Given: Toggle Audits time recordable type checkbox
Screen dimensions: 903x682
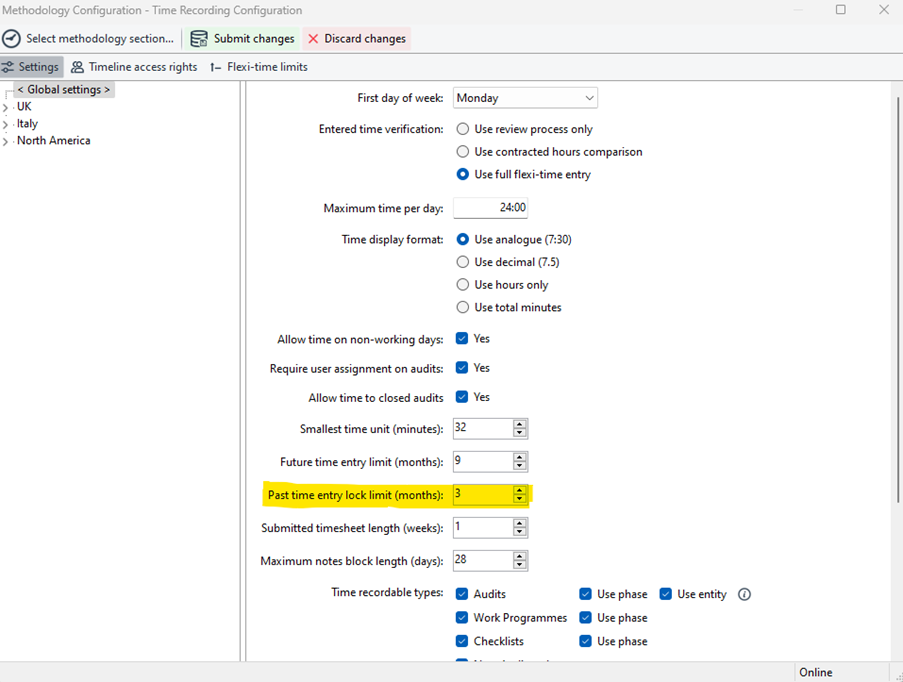Looking at the screenshot, I should click(462, 594).
